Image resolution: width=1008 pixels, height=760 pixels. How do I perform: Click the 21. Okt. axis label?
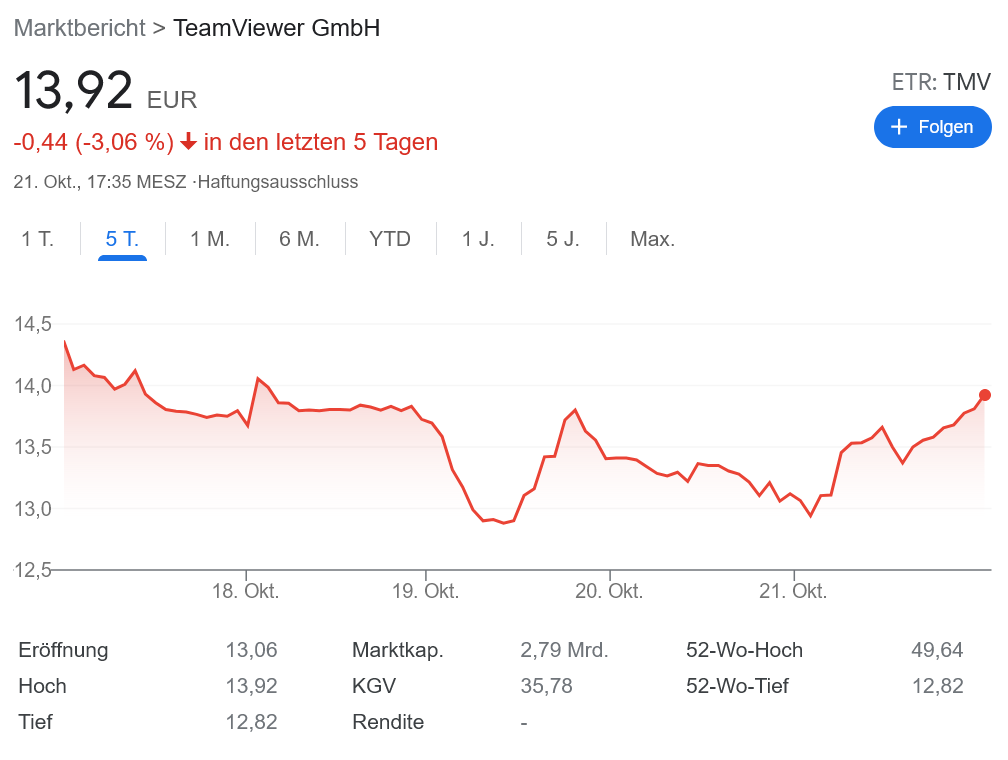tap(794, 591)
